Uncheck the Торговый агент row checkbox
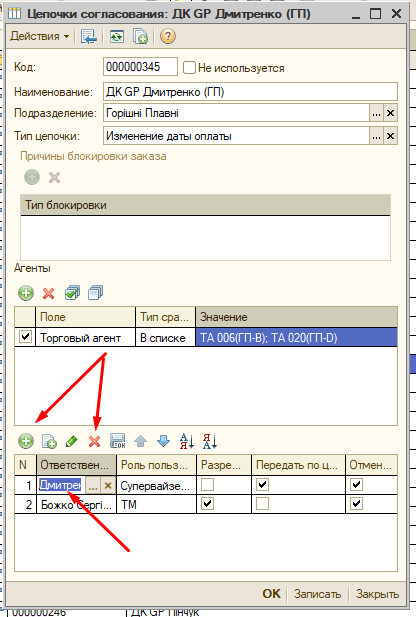Screen dimensions: 416x617 click(26, 337)
